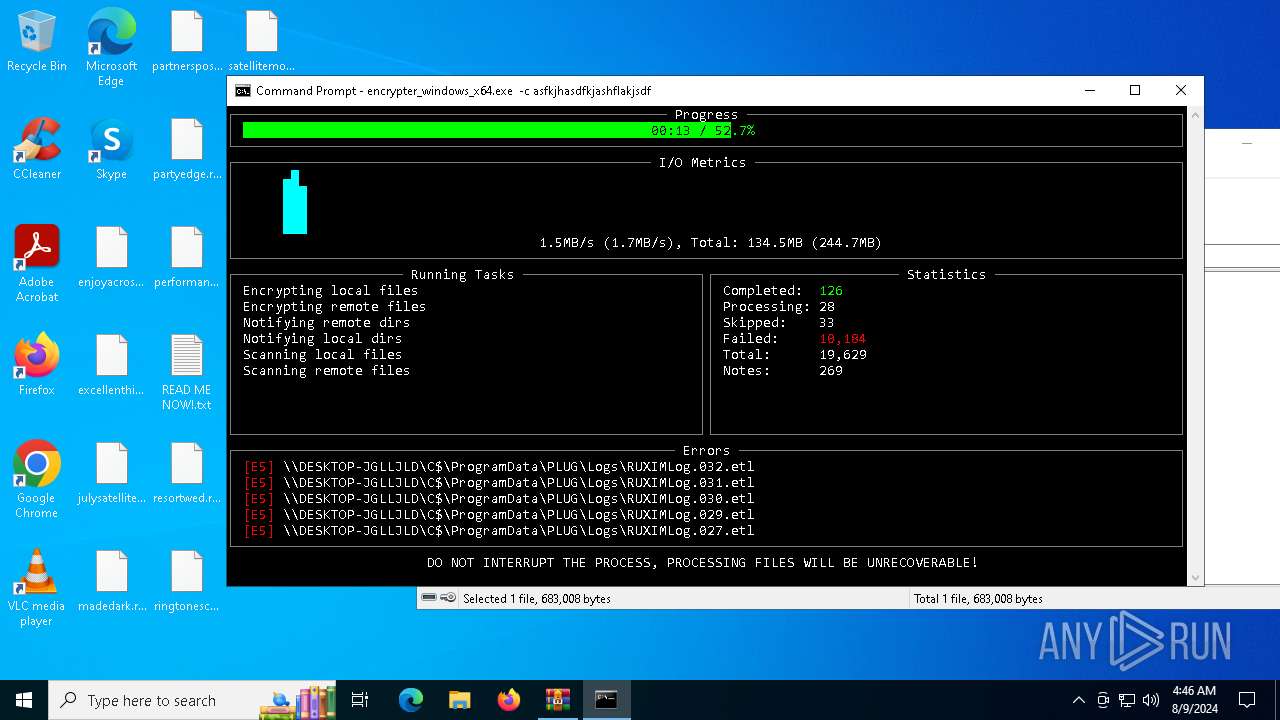Viewport: 1280px width, 720px height.
Task: Click the Completed count 126
Action: (x=831, y=290)
